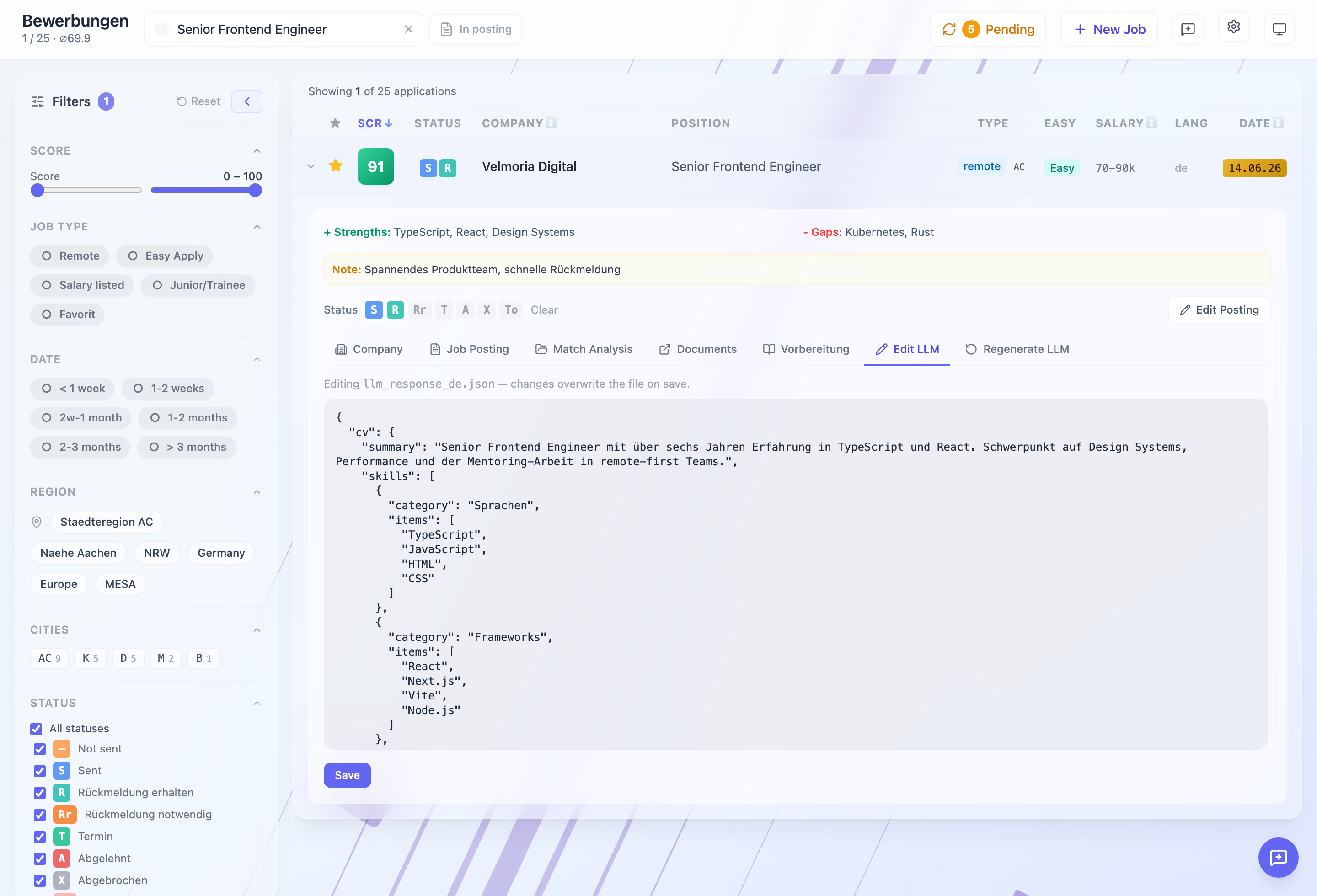Image resolution: width=1317 pixels, height=896 pixels.
Task: Click the SCR column sort arrow
Action: click(x=389, y=123)
